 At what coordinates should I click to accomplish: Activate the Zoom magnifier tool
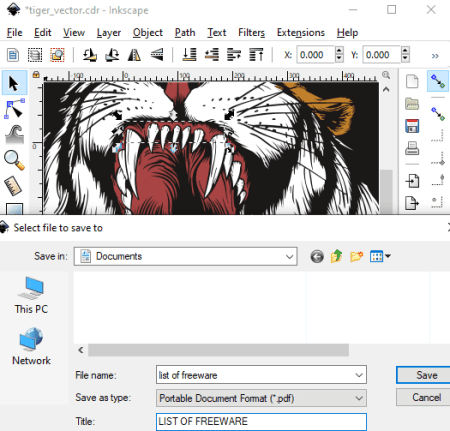[x=14, y=160]
